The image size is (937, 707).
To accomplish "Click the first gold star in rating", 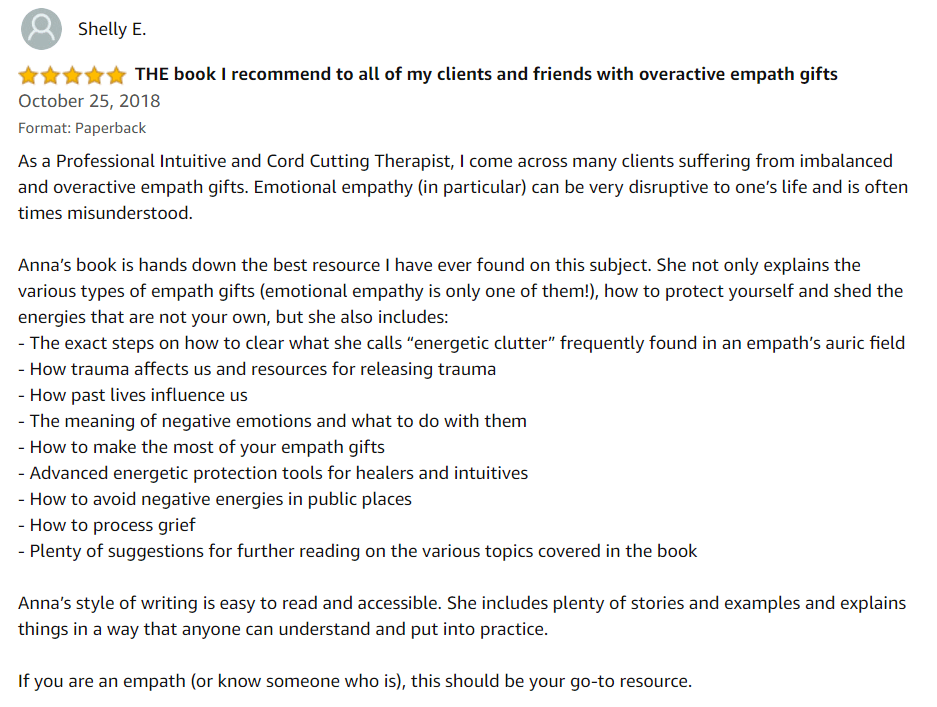I will point(28,75).
